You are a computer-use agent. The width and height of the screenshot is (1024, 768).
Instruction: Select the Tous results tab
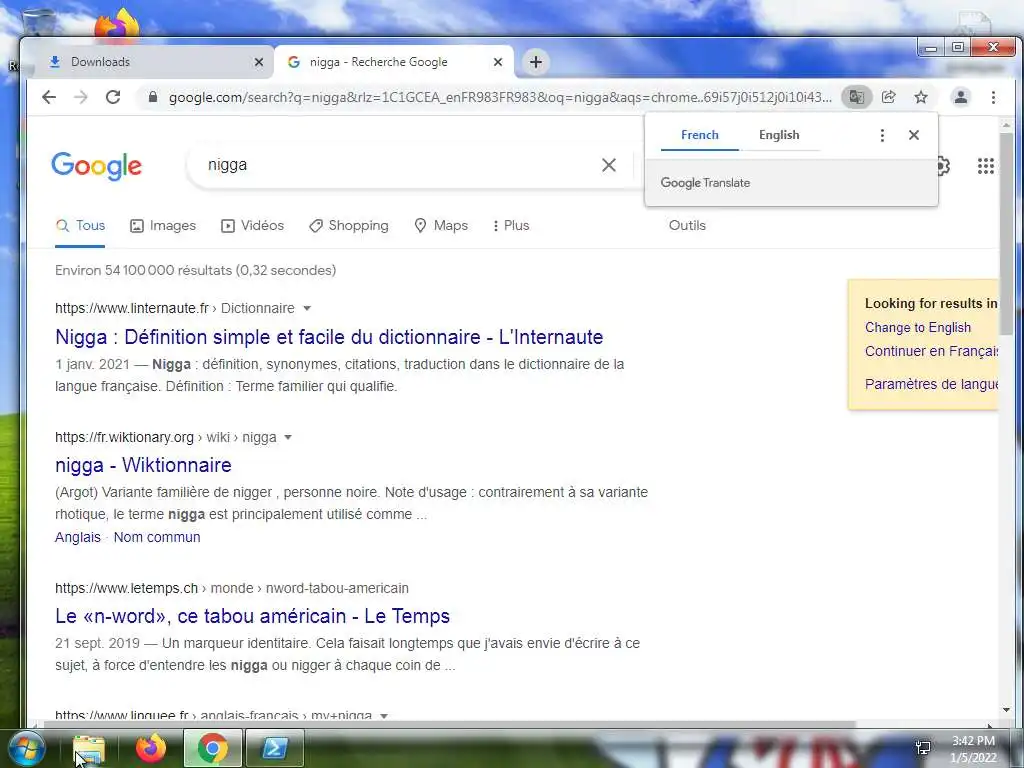click(x=80, y=226)
